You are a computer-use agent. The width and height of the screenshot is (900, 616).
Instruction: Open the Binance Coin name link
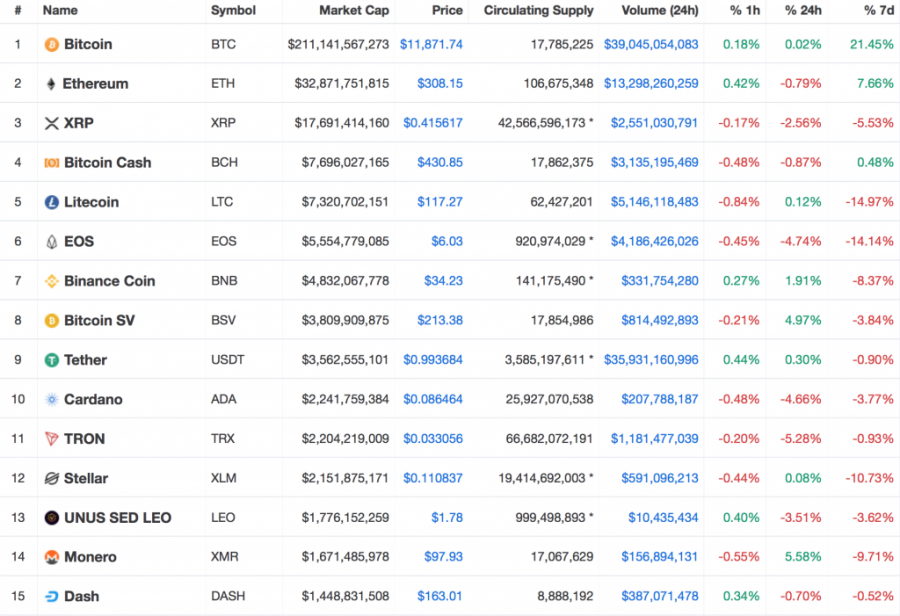(110, 281)
